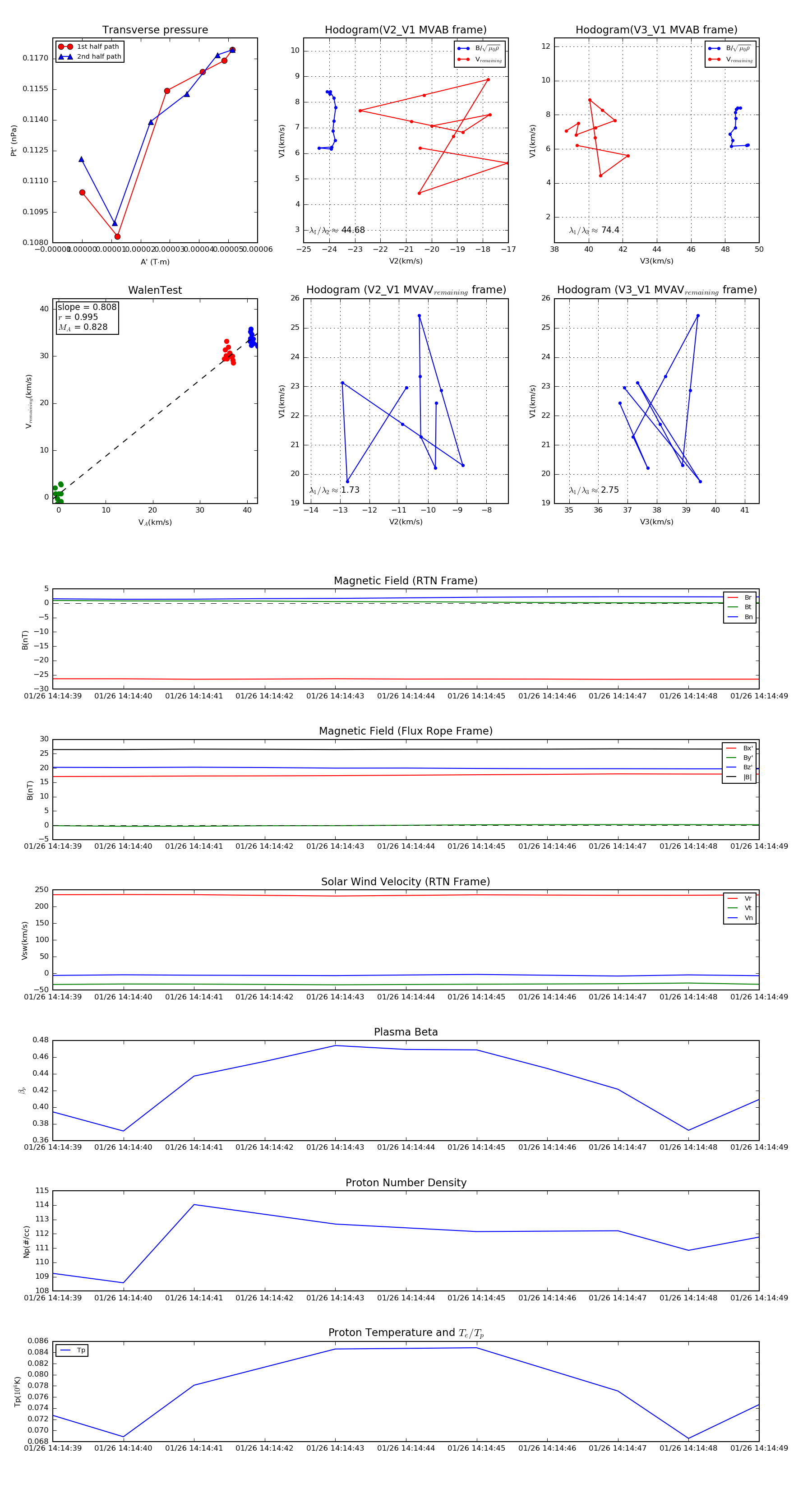812x1489 pixels.
Task: Click the 'Plasma Beta' plot title
Action: tap(406, 1032)
